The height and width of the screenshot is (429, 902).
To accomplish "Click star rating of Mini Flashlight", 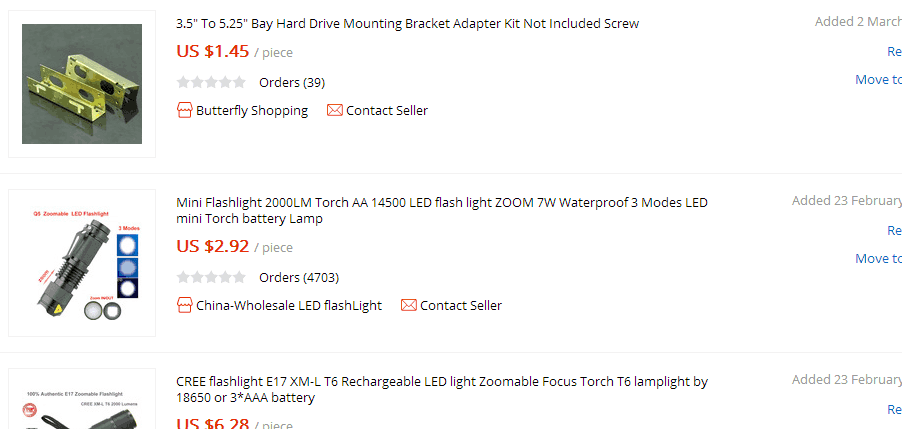I will tap(210, 277).
